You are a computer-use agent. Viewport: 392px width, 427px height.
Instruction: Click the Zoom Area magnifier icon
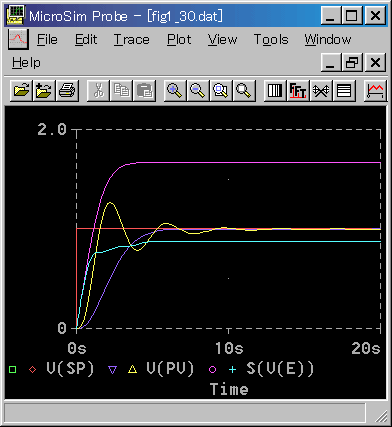[x=221, y=90]
